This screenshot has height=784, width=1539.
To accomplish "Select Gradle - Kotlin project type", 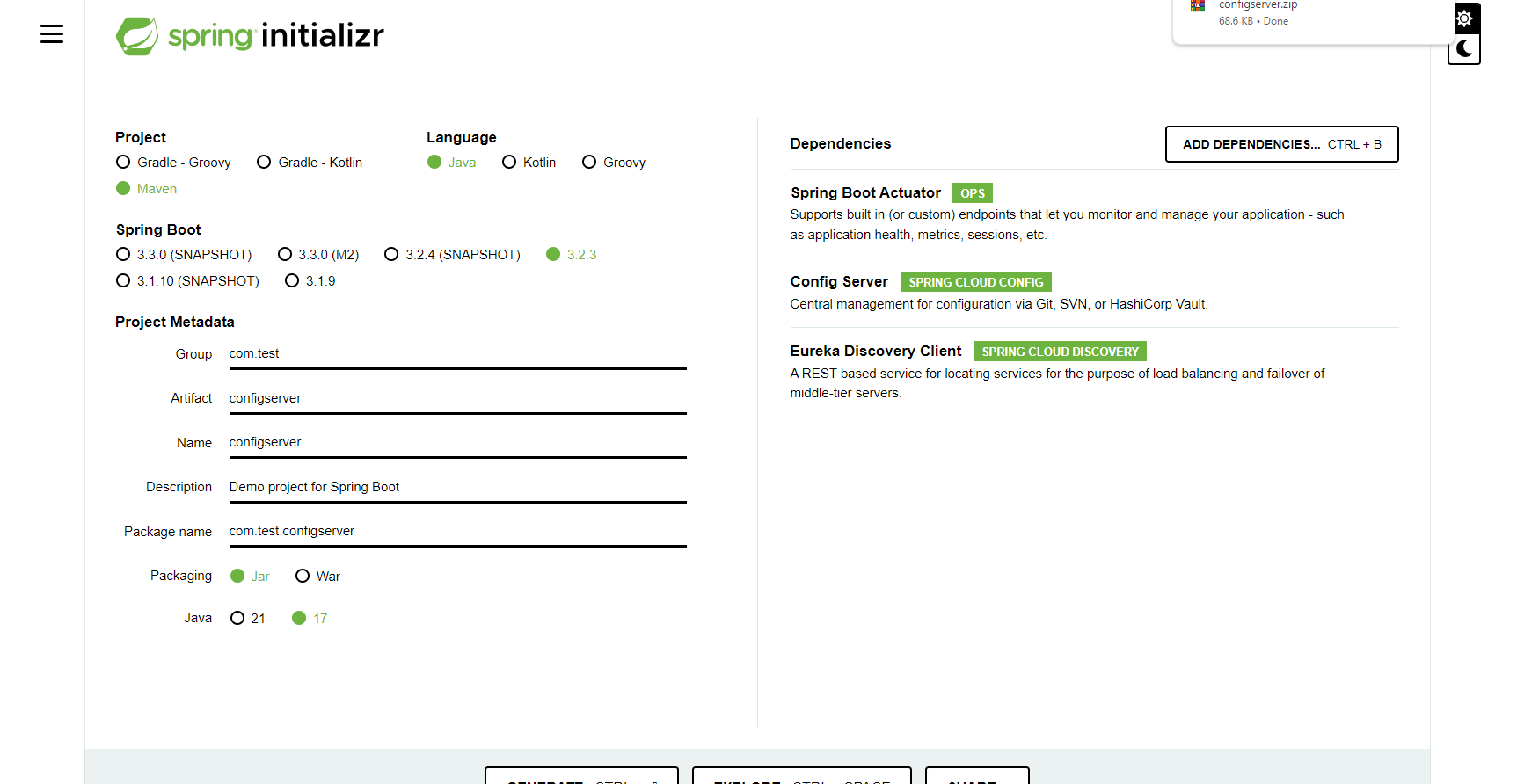I will tap(310, 163).
